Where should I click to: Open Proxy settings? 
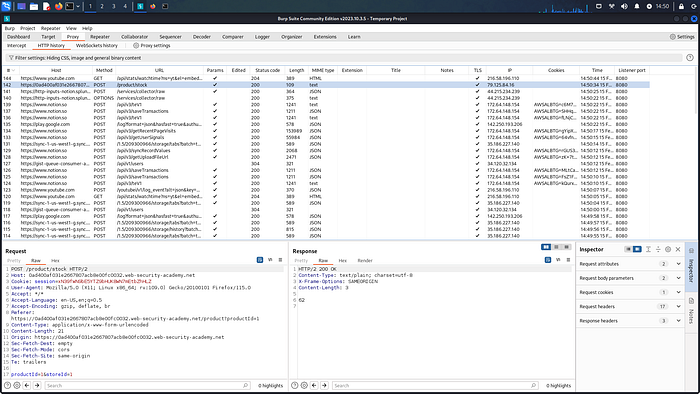[x=152, y=46]
